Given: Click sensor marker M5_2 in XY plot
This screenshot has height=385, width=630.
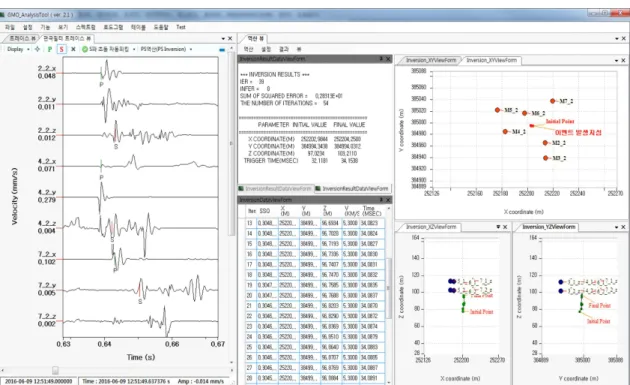Looking at the screenshot, I should [497, 110].
